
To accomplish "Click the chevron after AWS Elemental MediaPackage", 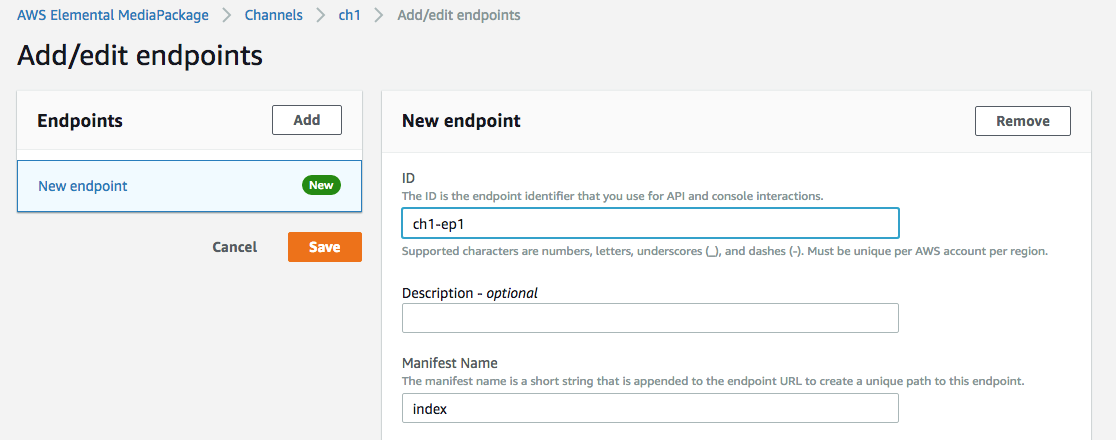I will pos(227,15).
